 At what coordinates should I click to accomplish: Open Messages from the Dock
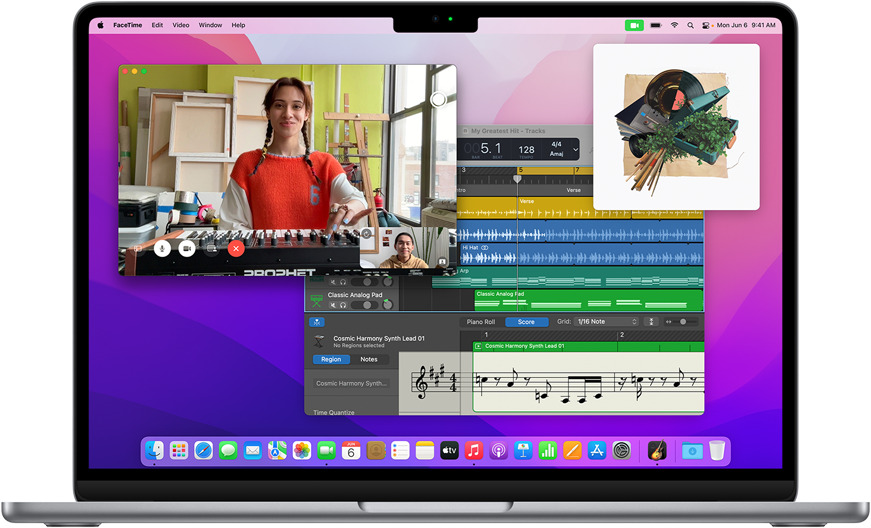228,451
